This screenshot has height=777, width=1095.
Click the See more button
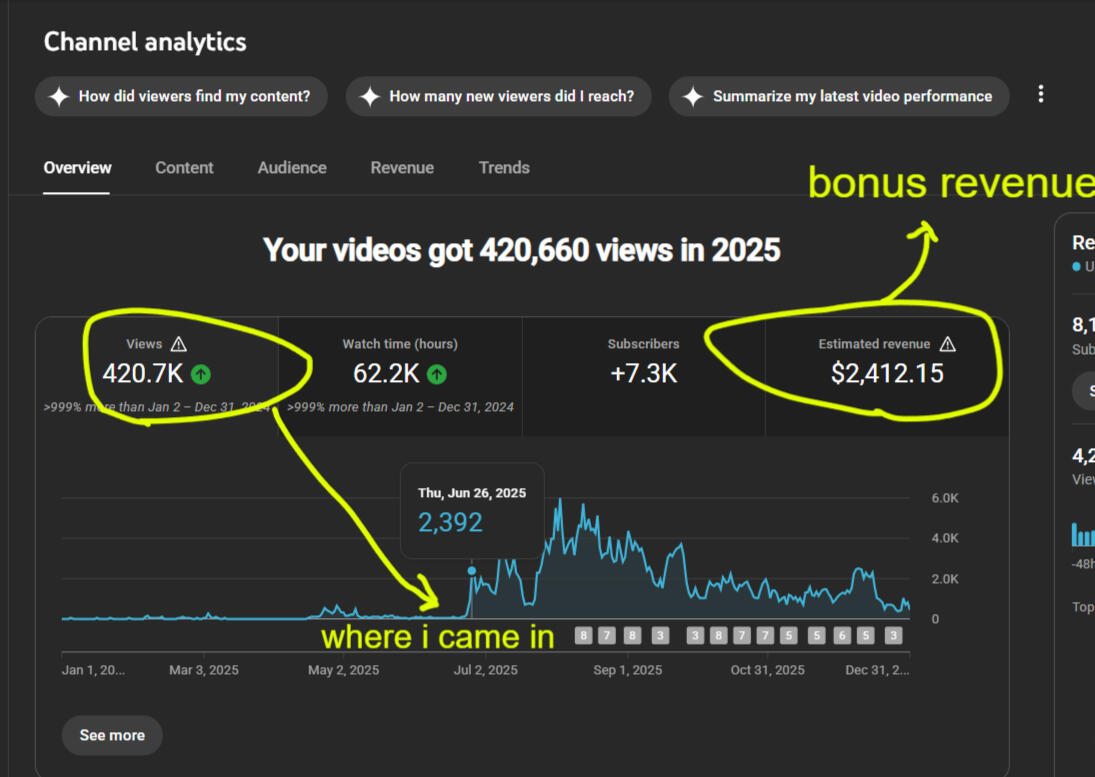click(x=112, y=735)
